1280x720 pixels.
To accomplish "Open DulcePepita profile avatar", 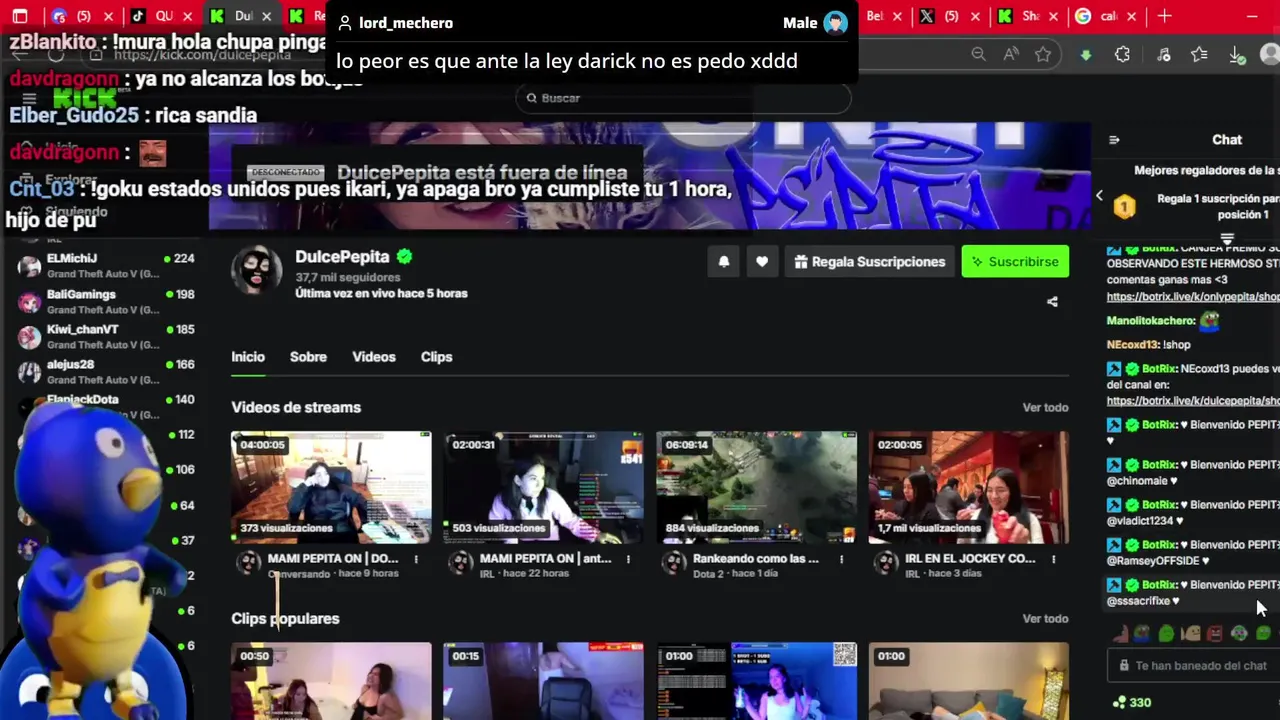I will click(256, 268).
